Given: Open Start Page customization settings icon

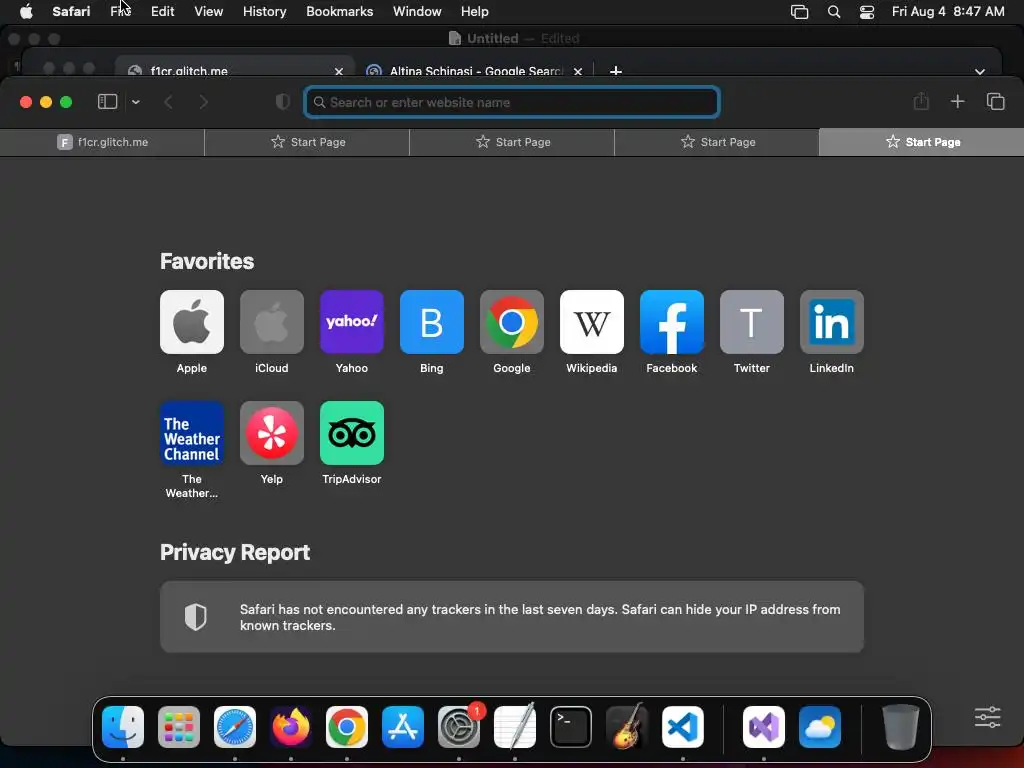Looking at the screenshot, I should pyautogui.click(x=987, y=716).
